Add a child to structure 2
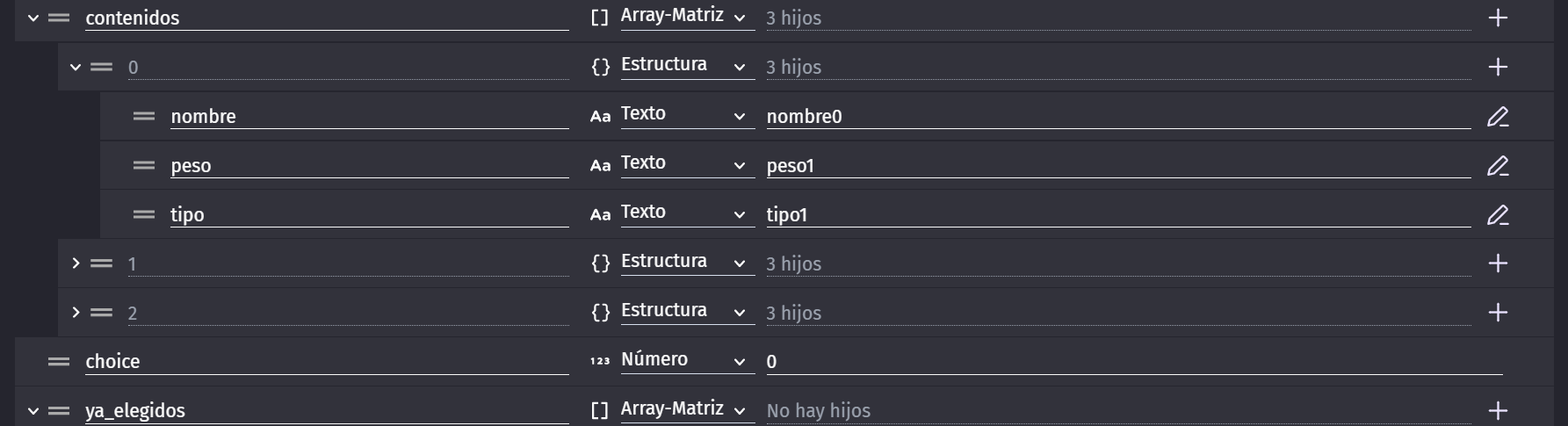Image resolution: width=1568 pixels, height=426 pixels. 1498,313
